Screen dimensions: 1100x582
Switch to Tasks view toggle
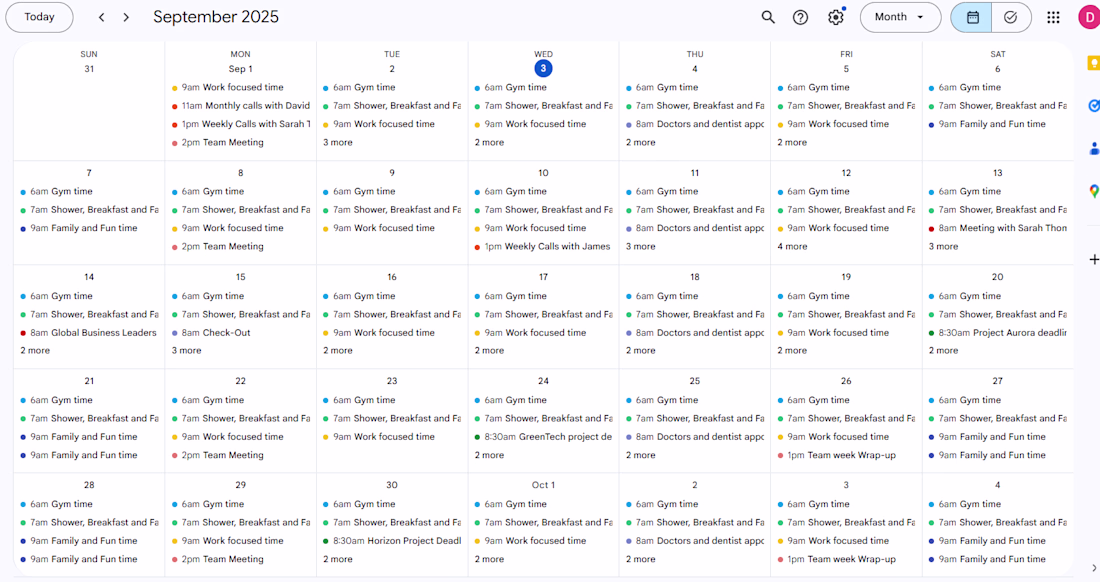[1011, 17]
